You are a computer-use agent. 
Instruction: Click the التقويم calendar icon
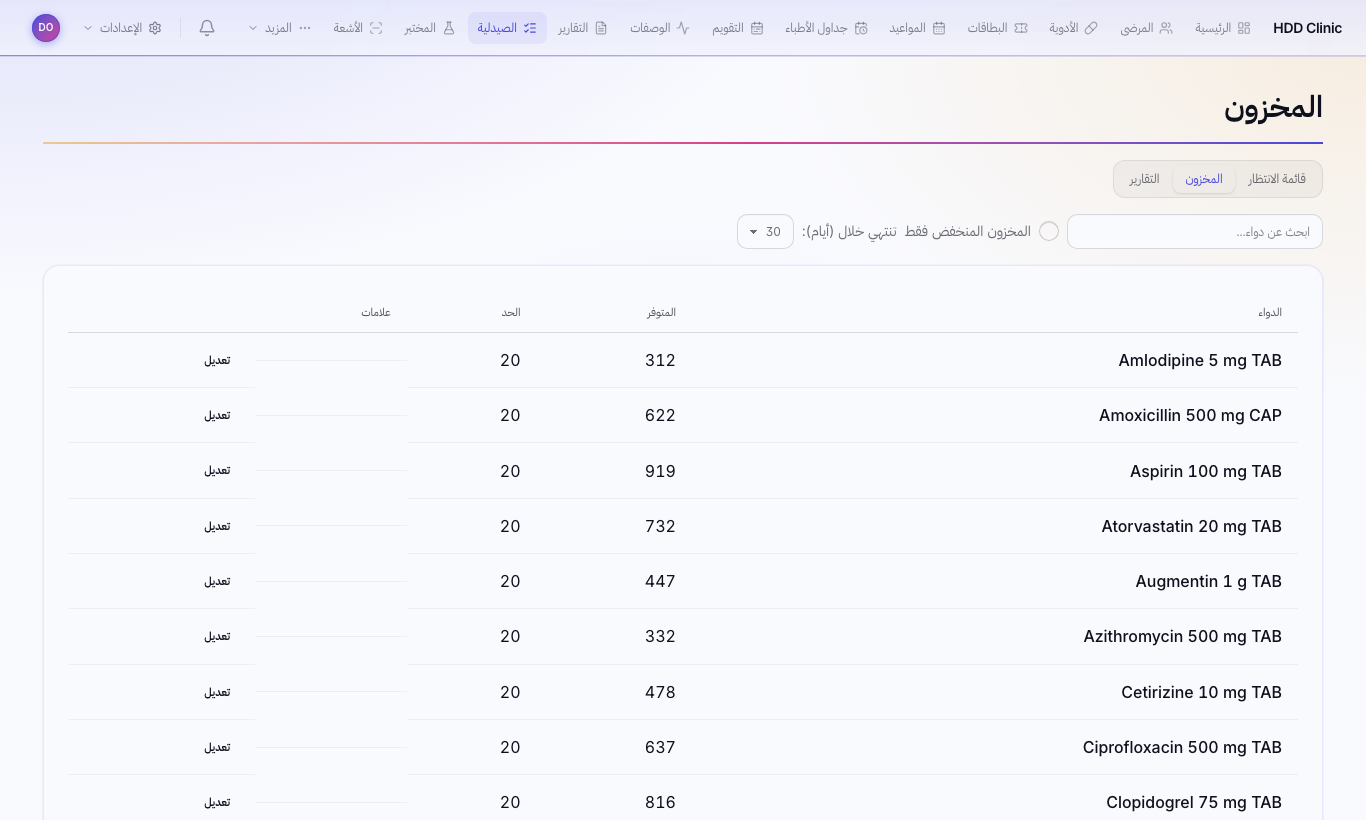pyautogui.click(x=757, y=28)
